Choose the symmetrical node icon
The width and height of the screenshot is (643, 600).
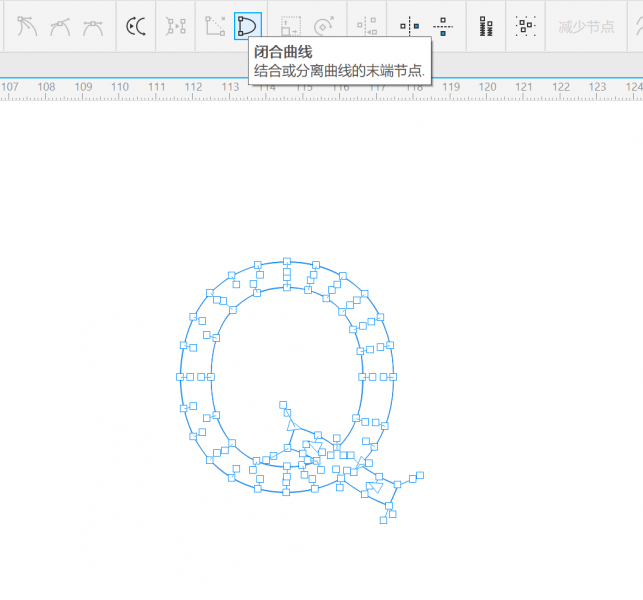(93, 26)
